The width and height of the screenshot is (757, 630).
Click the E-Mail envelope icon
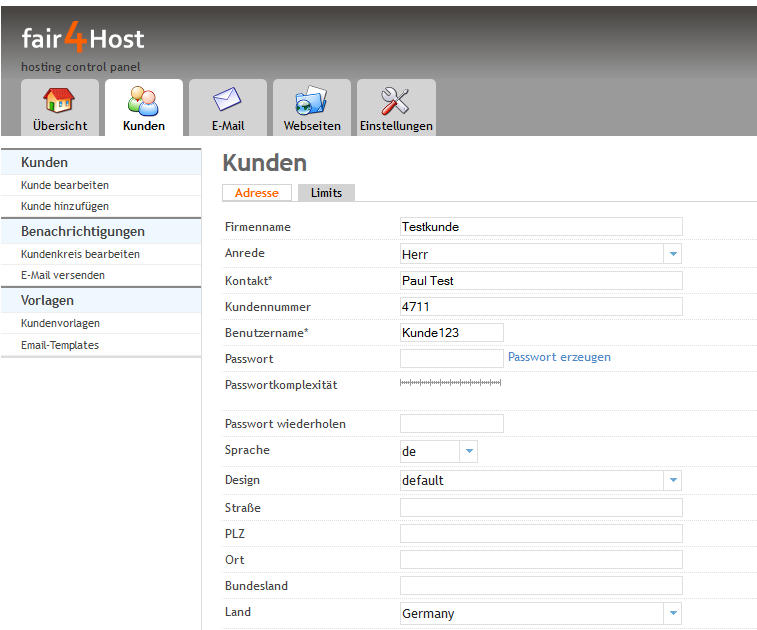tap(227, 101)
